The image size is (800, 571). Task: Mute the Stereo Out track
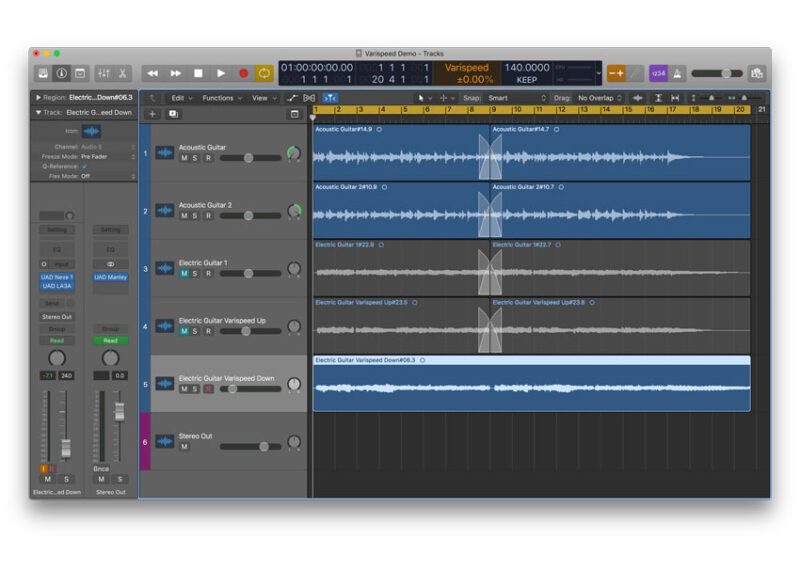[x=184, y=446]
